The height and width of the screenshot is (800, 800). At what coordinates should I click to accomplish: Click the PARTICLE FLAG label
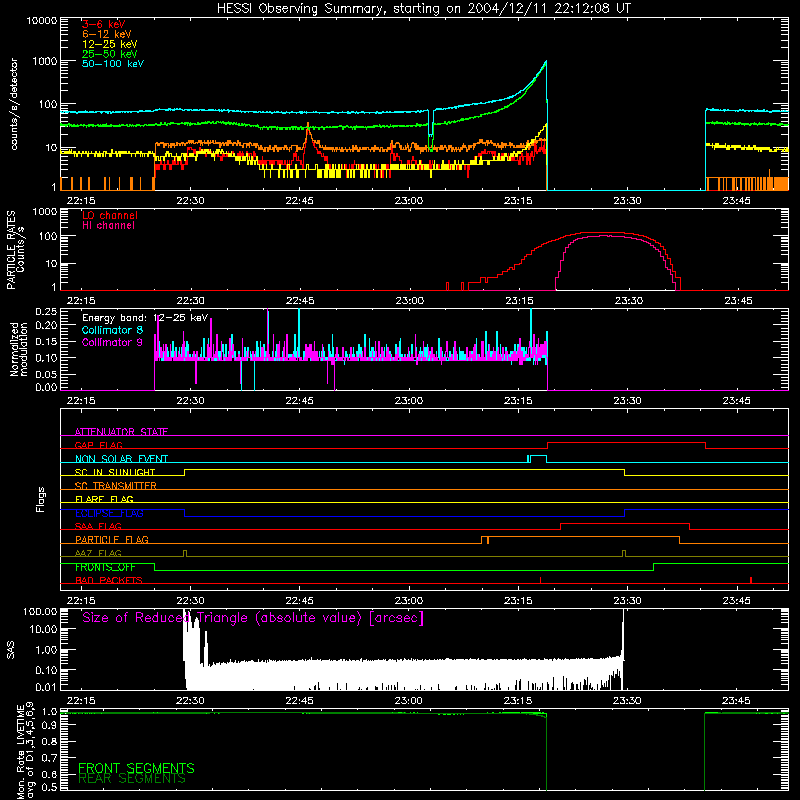(x=112, y=540)
